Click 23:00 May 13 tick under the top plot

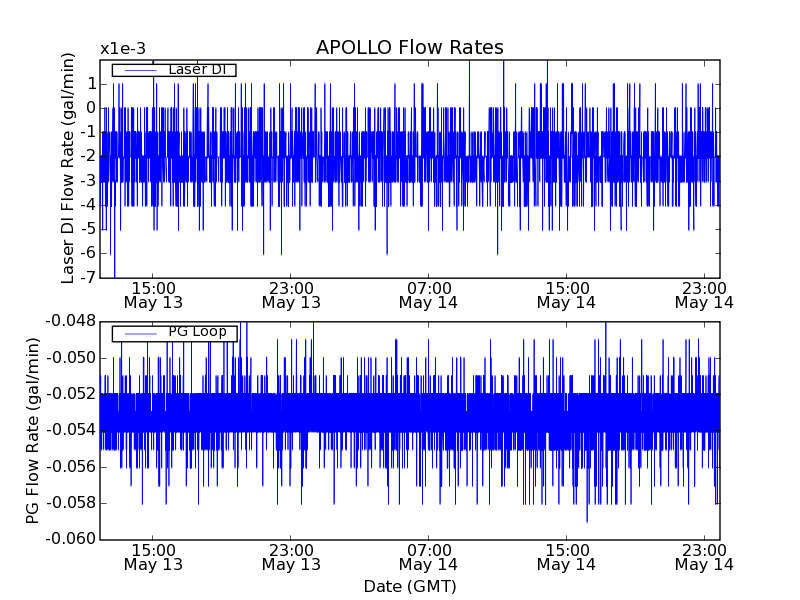(291, 293)
